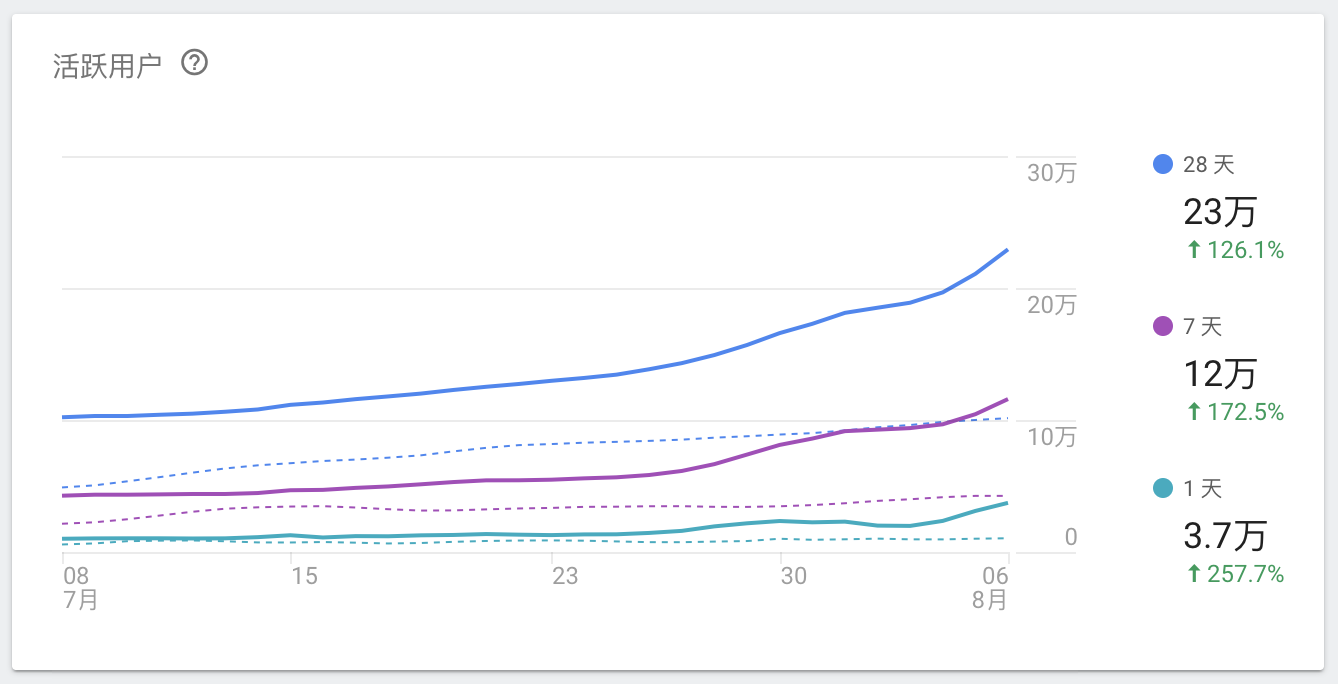Click the 30 date axis label
1338x684 pixels.
click(x=793, y=576)
